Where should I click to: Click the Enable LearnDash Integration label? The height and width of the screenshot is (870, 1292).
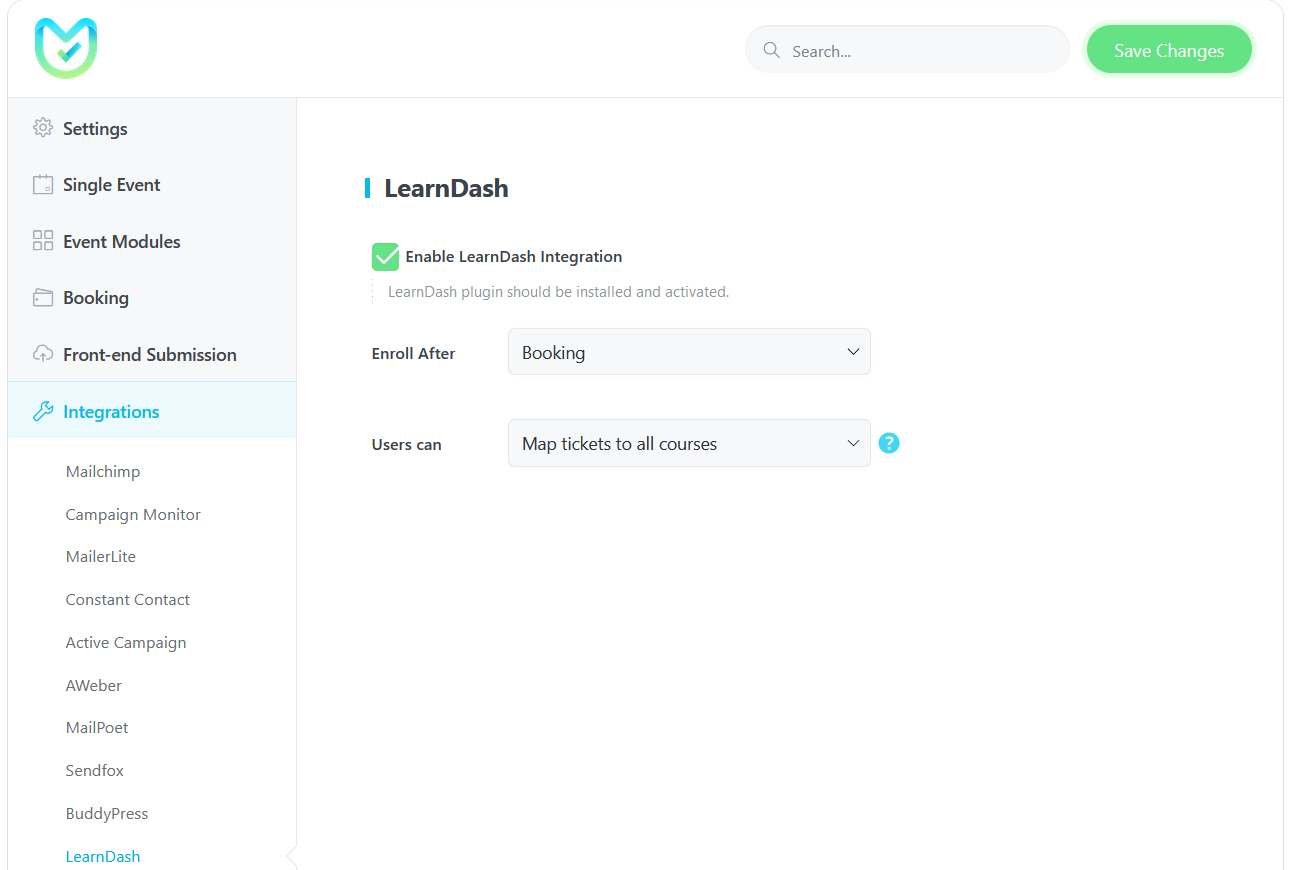(x=514, y=257)
